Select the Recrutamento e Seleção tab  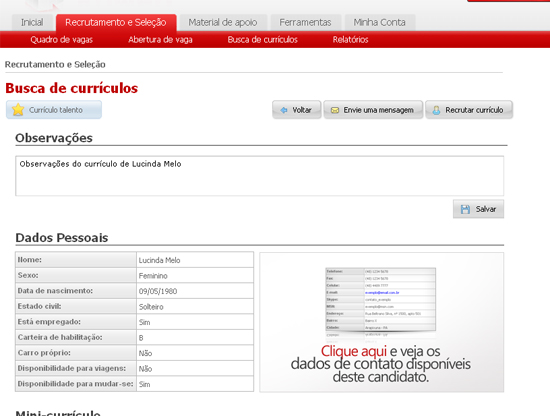(x=116, y=22)
